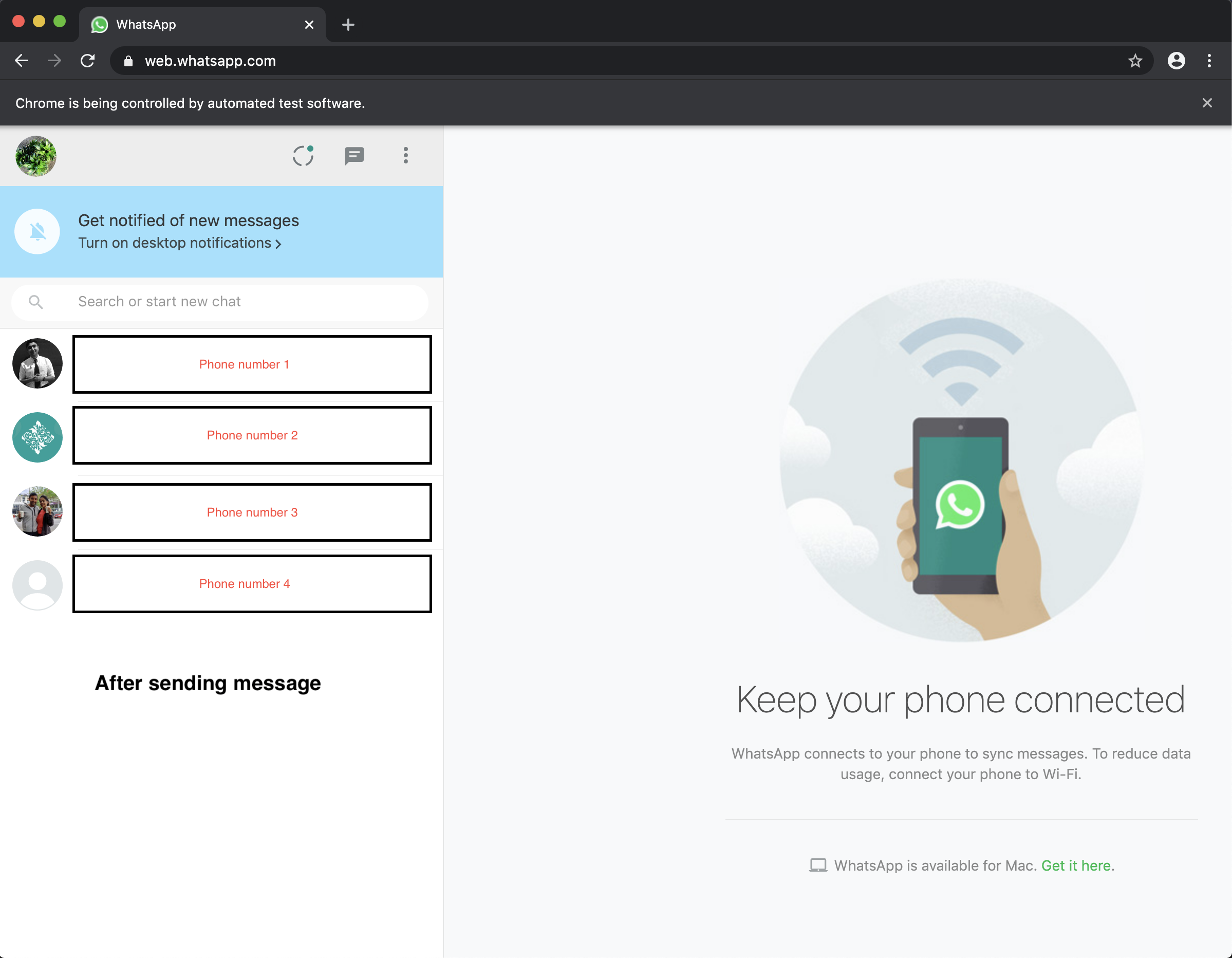Open chat avatar beside Phone number 2

click(x=38, y=438)
